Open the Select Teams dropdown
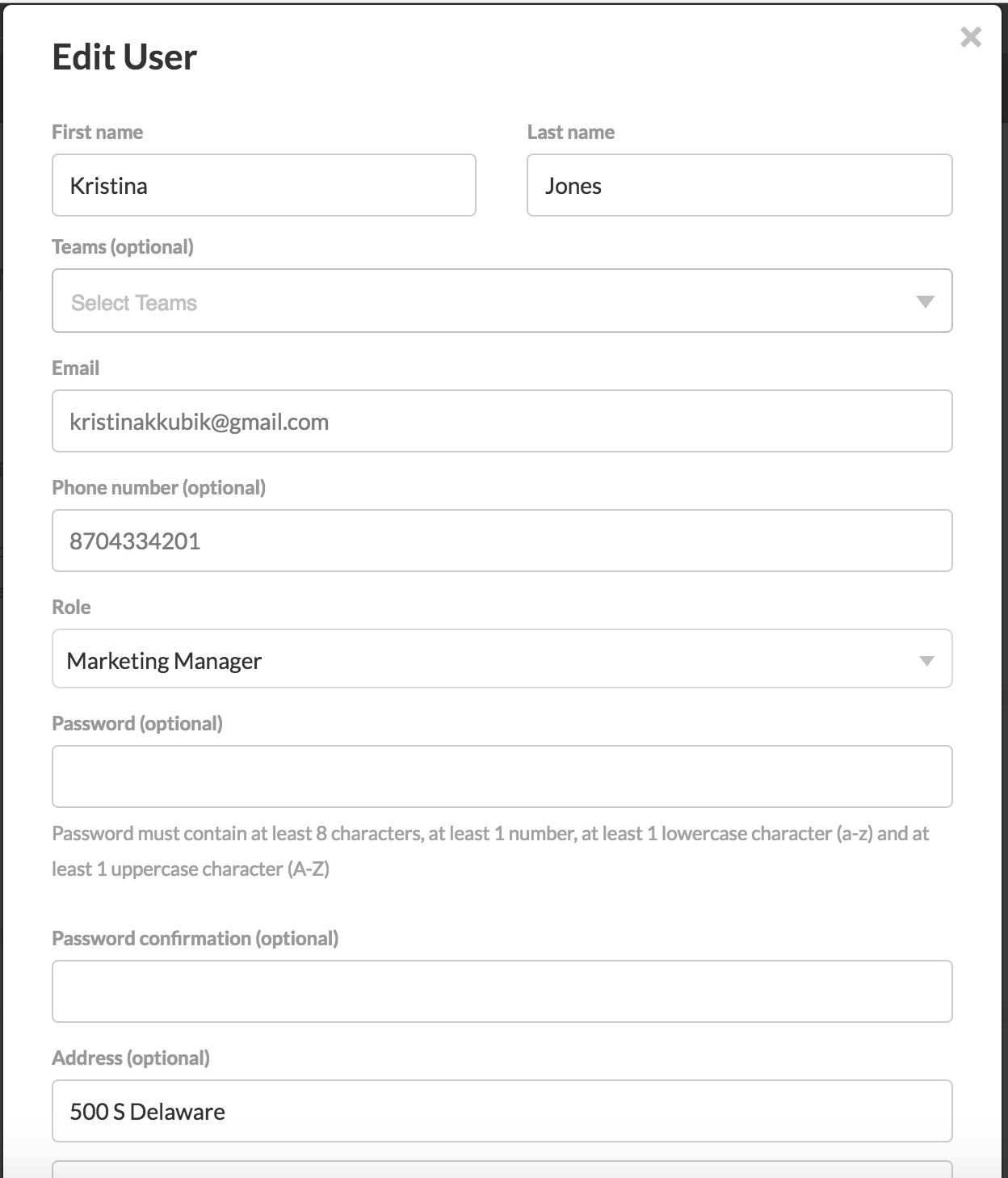The image size is (1008, 1178). (x=502, y=301)
